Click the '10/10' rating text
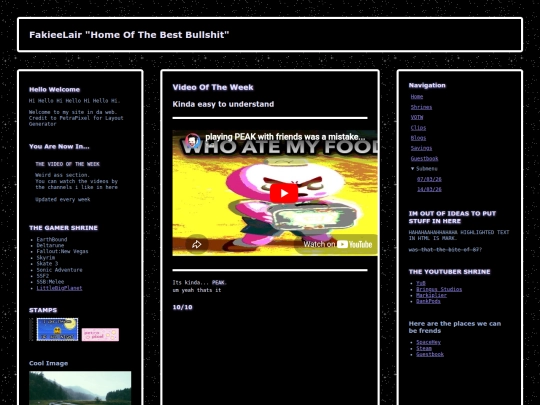 (x=183, y=307)
